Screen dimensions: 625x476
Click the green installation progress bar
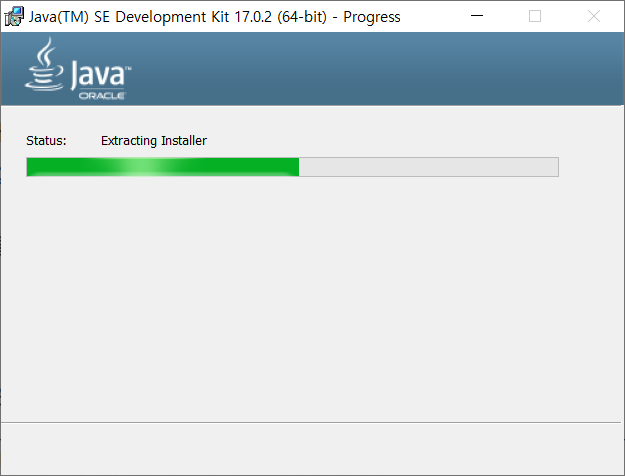tap(293, 167)
